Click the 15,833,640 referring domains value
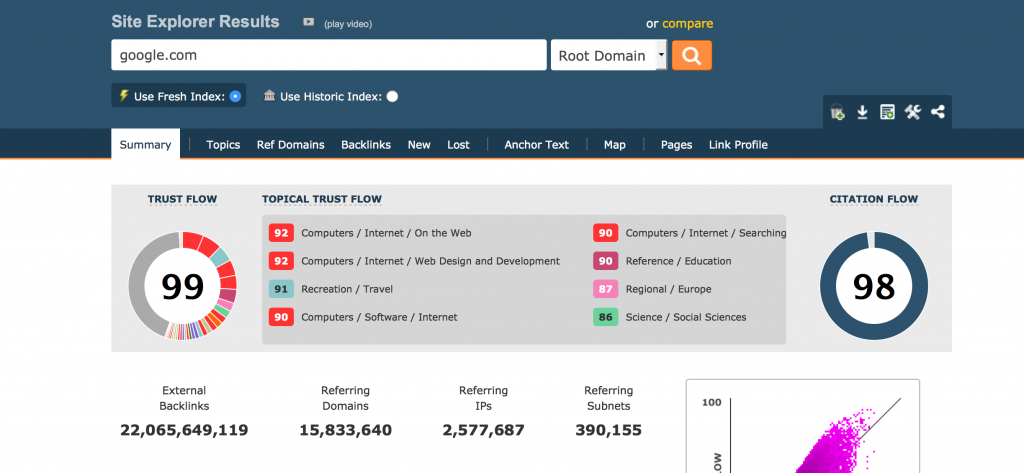 tap(345, 430)
